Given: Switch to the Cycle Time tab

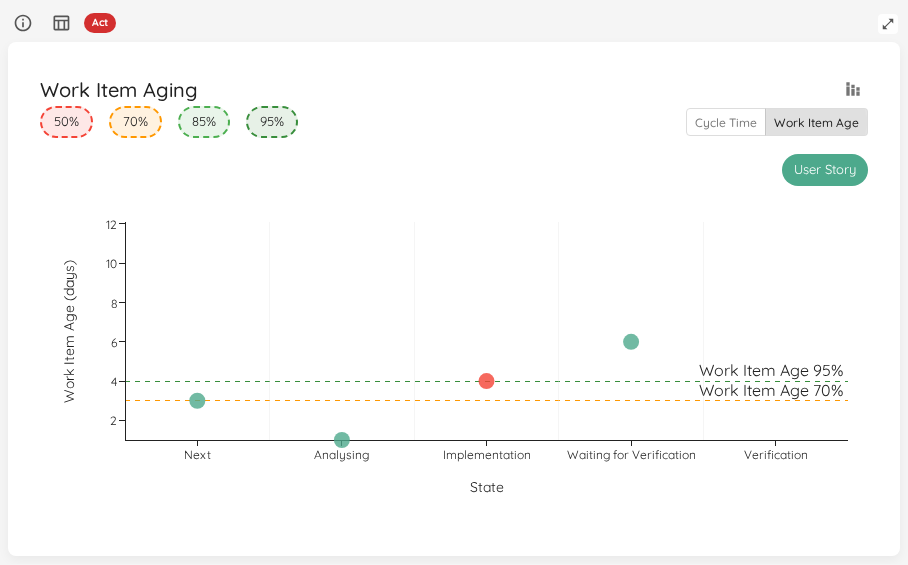Looking at the screenshot, I should 726,123.
